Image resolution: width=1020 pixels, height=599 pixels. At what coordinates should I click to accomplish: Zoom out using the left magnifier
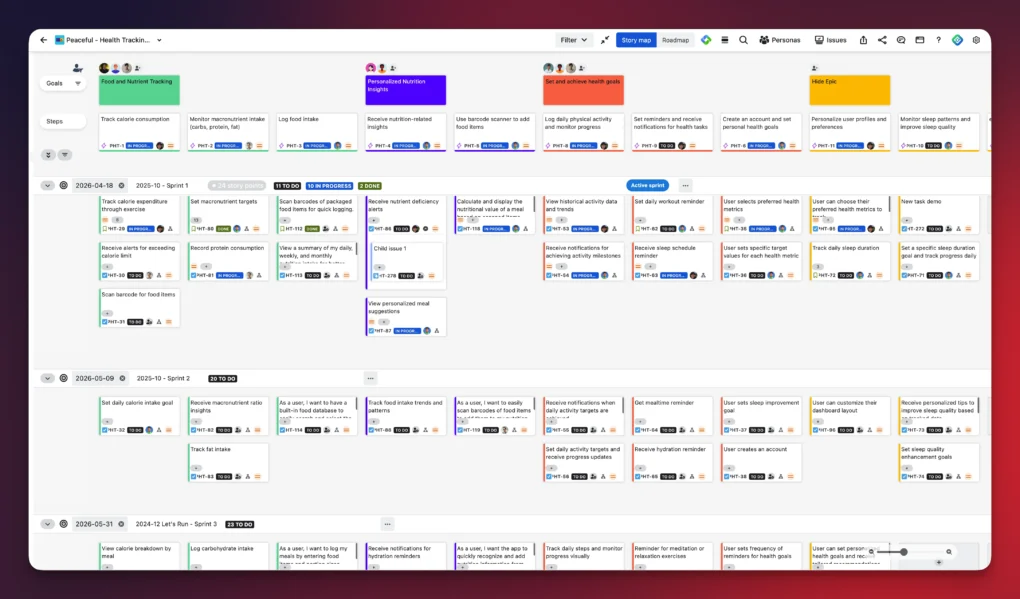(x=871, y=552)
